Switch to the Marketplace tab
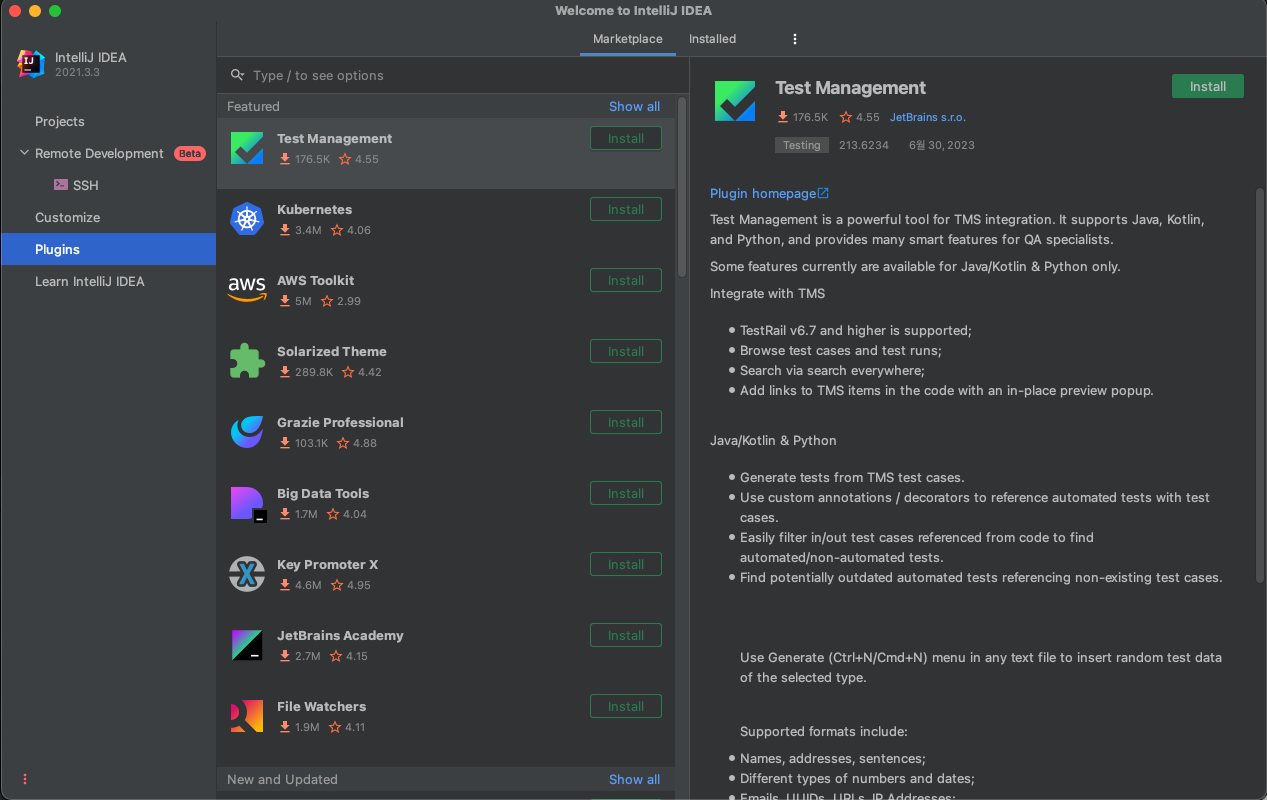 point(628,39)
